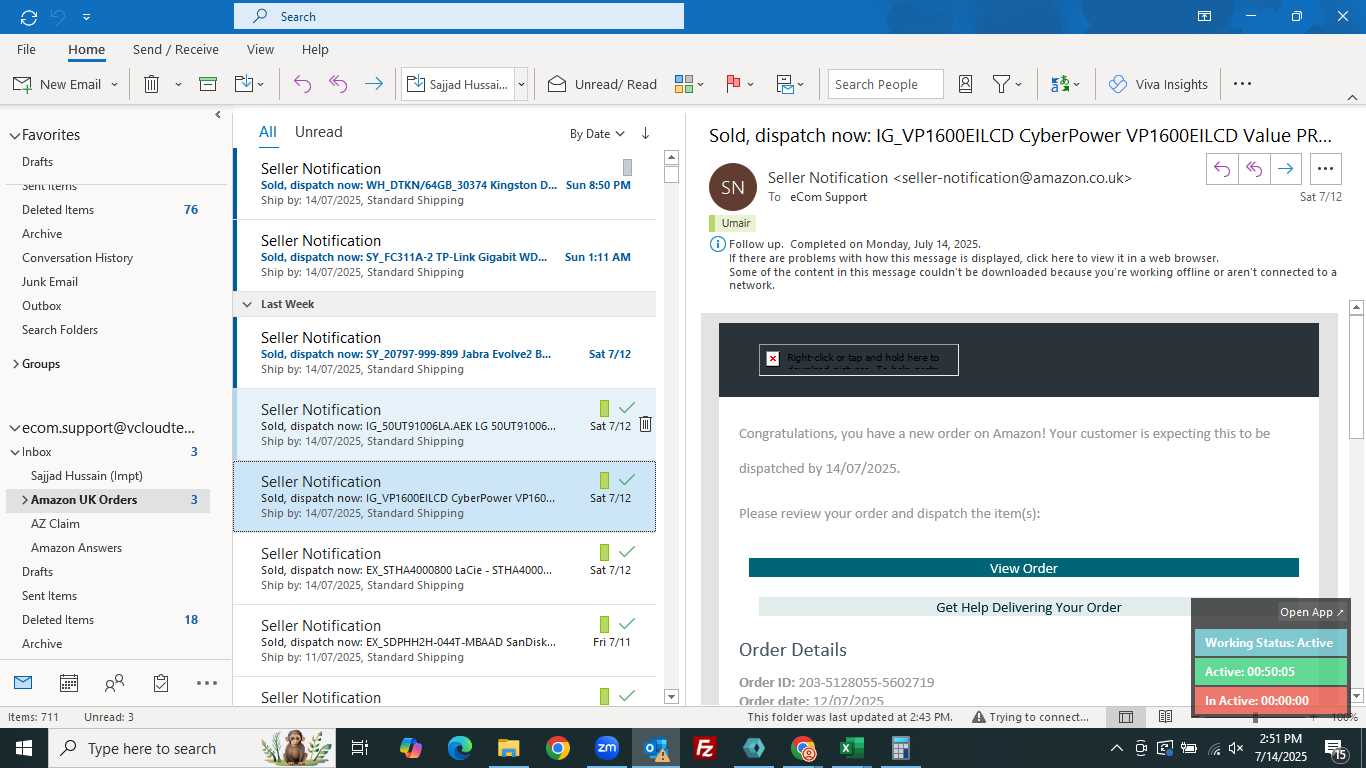
Task: Open the Amazon Answers folder
Action: [76, 548]
